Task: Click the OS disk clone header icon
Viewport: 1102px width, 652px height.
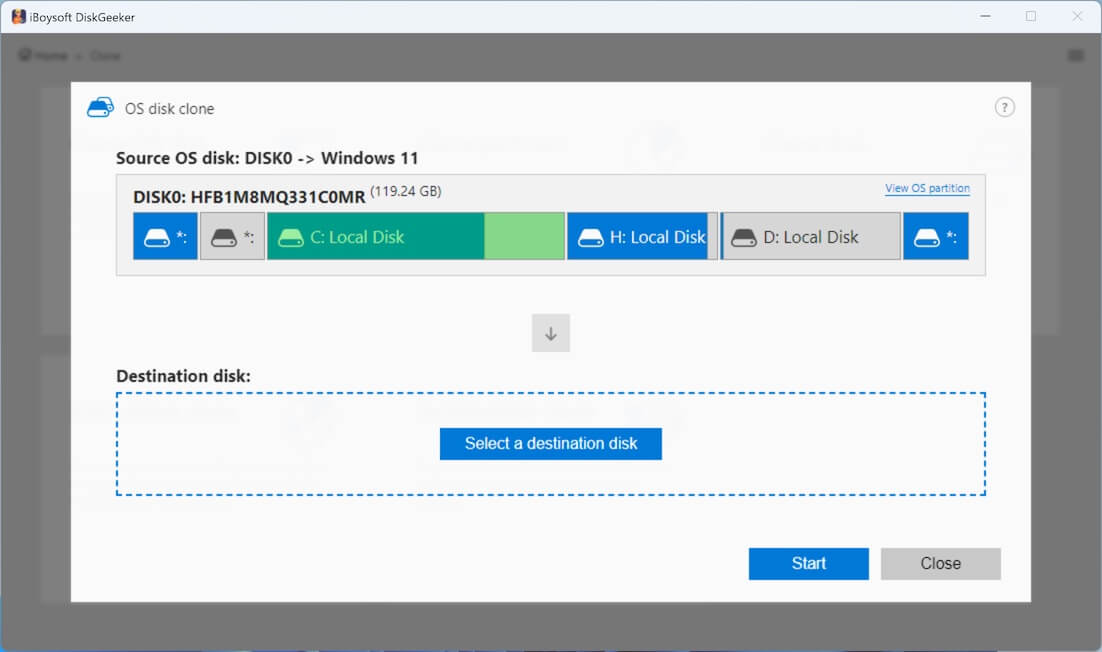Action: (x=101, y=107)
